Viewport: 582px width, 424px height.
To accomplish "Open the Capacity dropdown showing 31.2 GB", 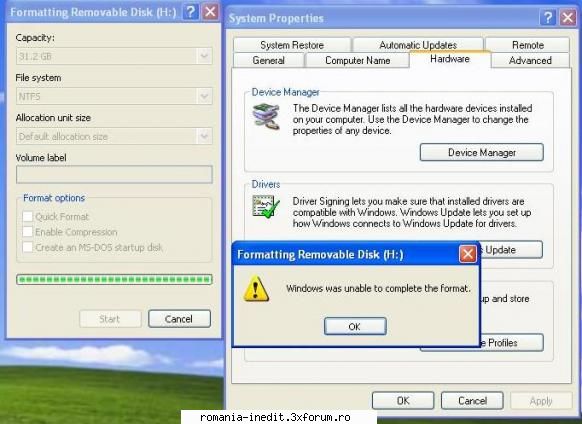I will point(114,56).
